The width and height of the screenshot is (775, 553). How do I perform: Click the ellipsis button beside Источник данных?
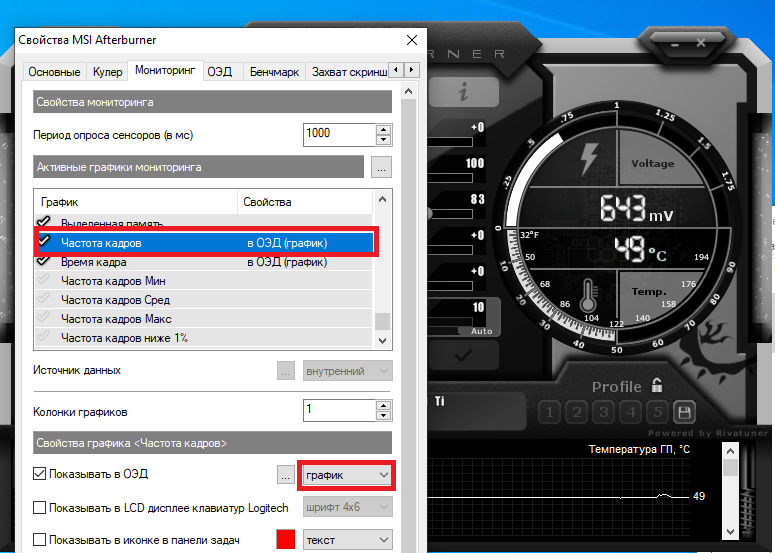point(286,371)
